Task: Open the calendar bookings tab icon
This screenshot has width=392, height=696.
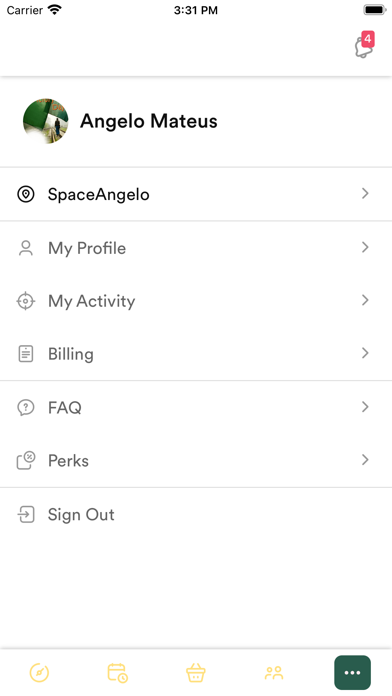Action: [118, 672]
